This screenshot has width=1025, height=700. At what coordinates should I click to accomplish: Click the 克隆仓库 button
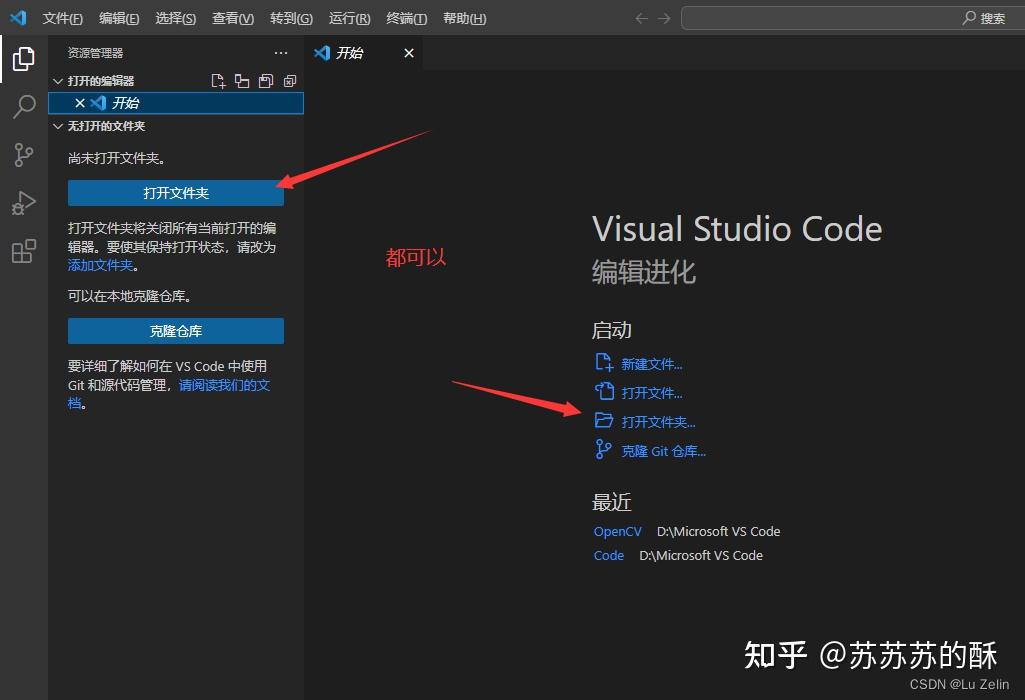[176, 330]
